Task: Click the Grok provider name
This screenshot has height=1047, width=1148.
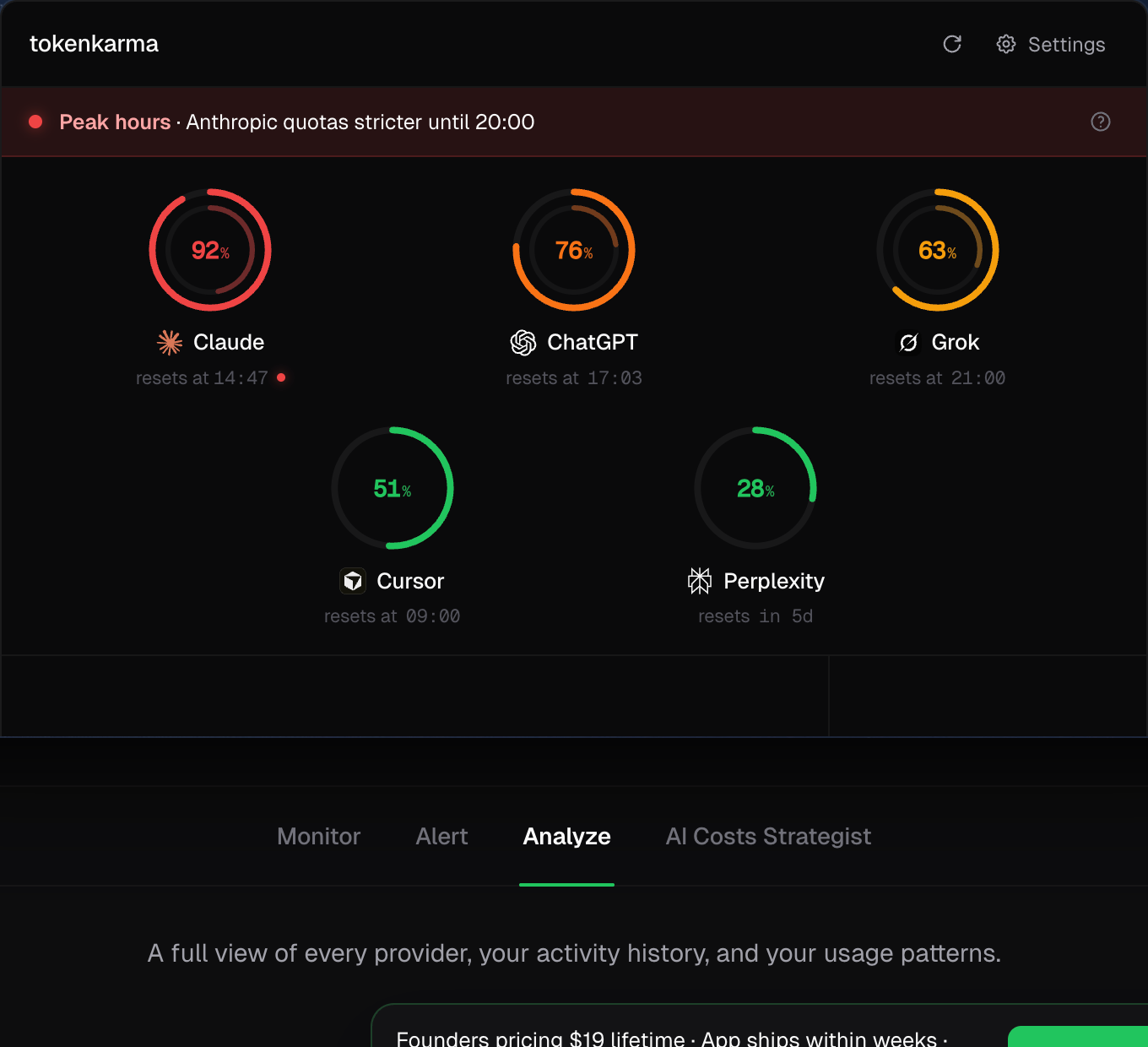Action: (x=956, y=342)
